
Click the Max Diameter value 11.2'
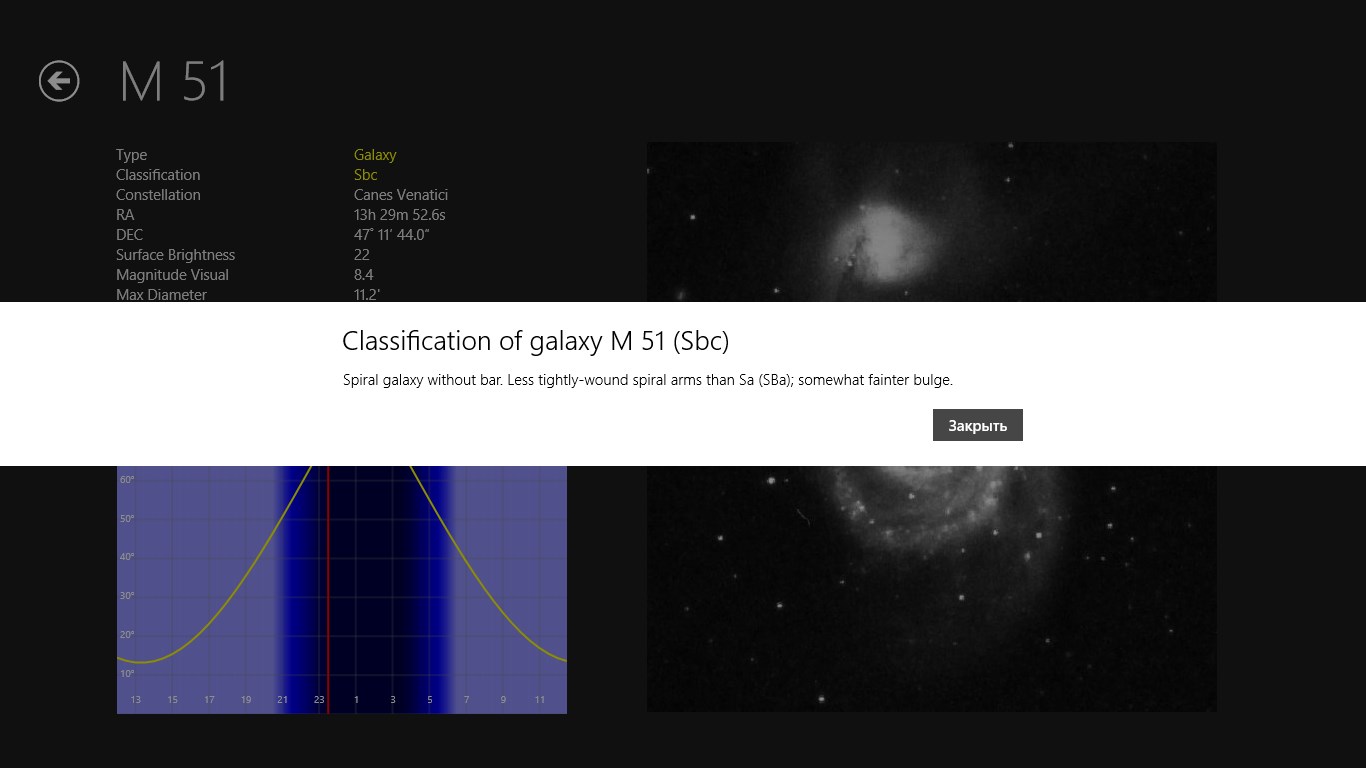367,294
